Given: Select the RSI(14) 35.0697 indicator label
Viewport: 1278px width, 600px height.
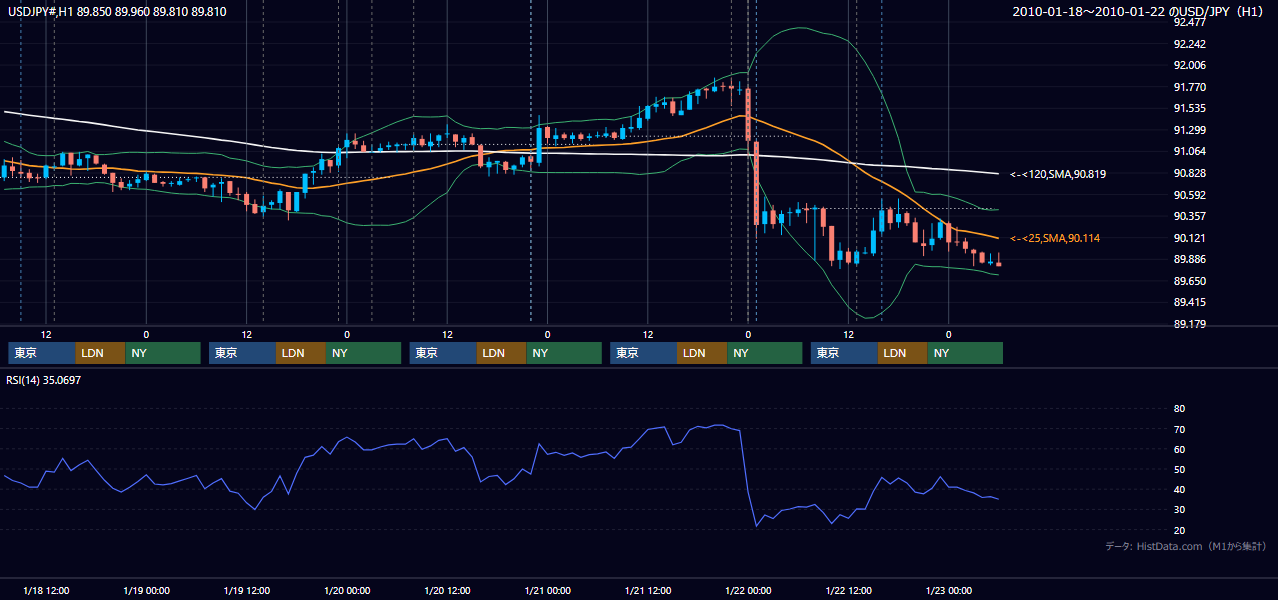Looking at the screenshot, I should tap(43, 380).
